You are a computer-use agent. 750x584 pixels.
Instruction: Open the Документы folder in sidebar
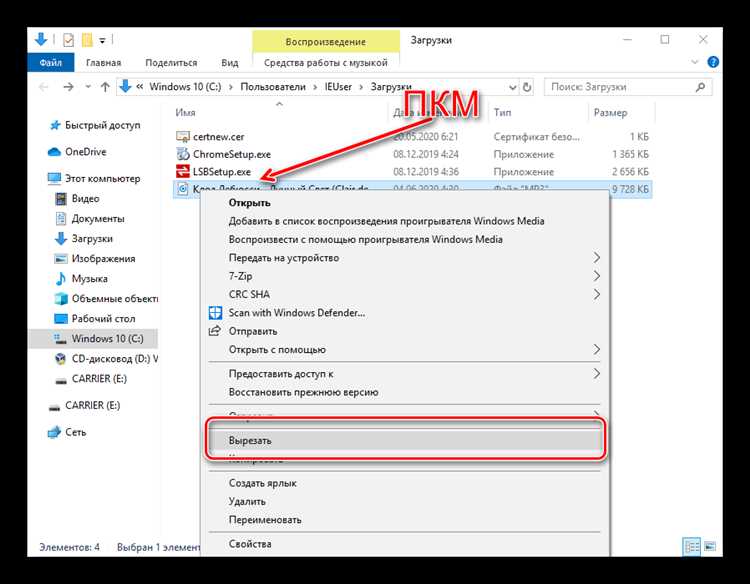pos(90,219)
